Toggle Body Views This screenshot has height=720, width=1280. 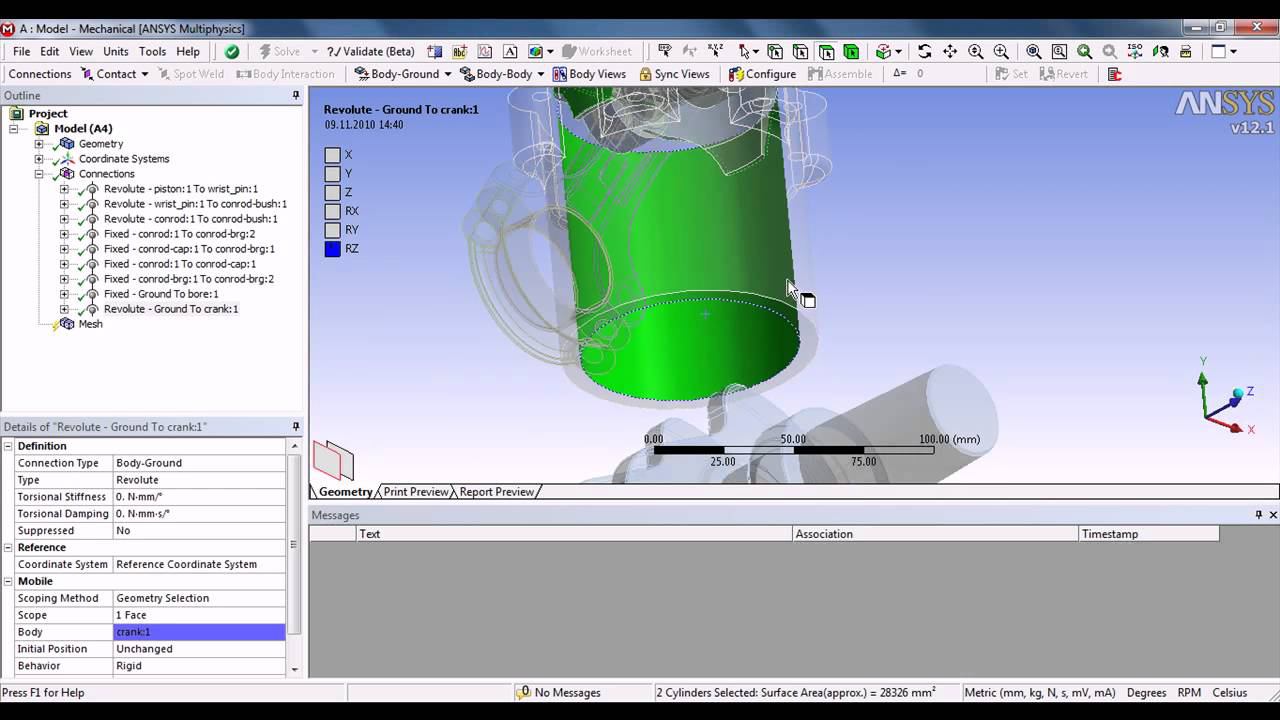tap(589, 74)
